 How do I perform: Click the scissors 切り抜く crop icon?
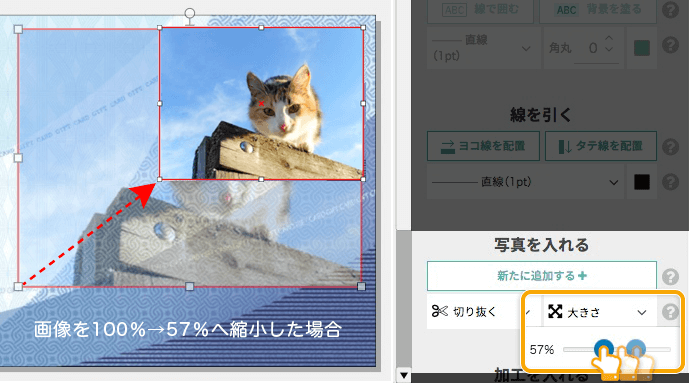439,311
